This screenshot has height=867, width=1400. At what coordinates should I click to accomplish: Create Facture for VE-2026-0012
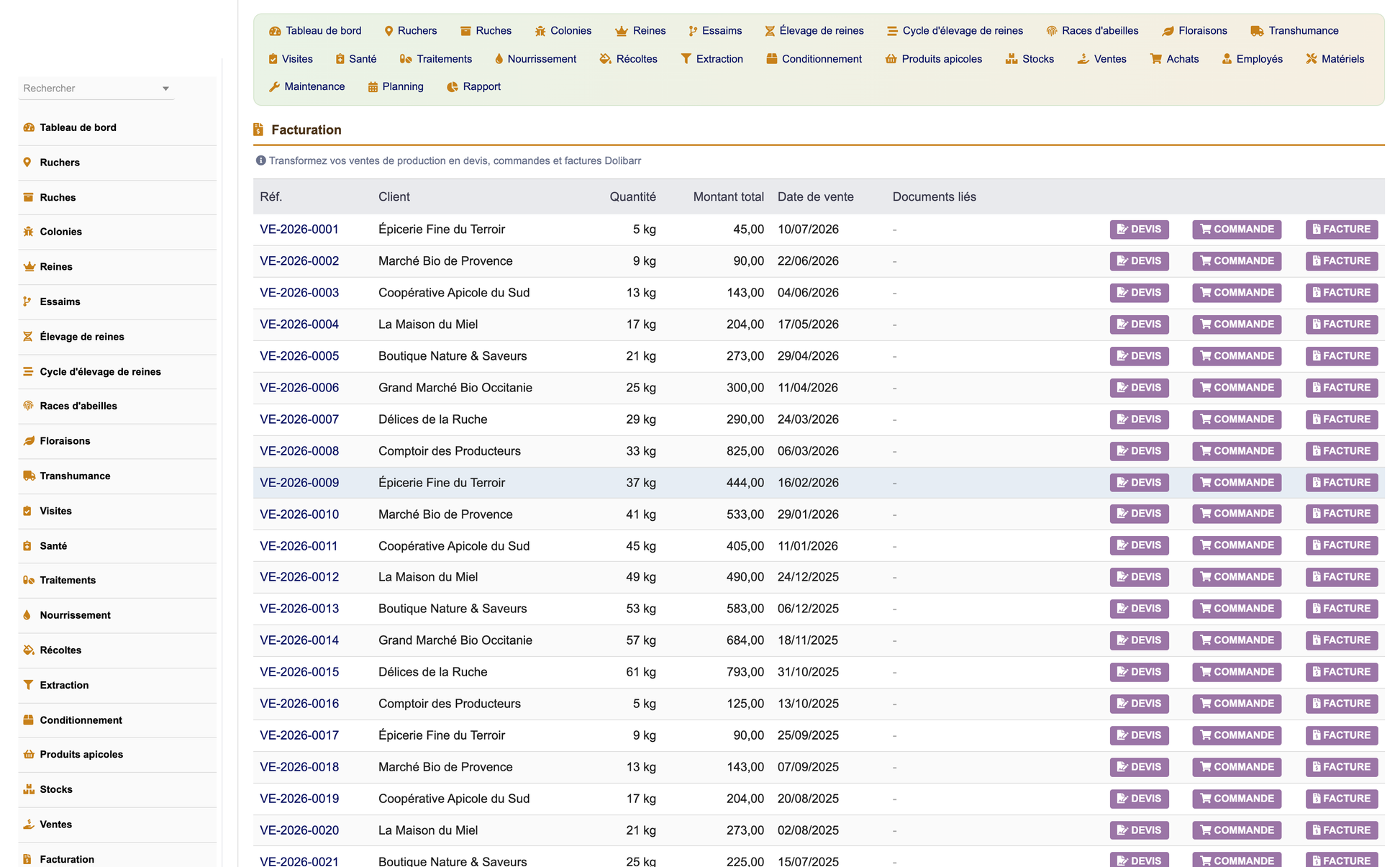1342,577
